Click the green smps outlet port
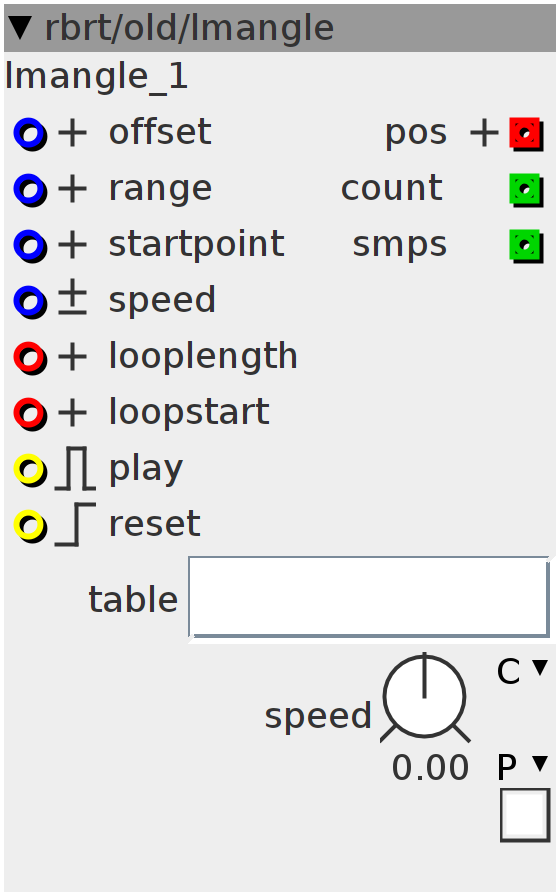The height and width of the screenshot is (896, 560). tap(526, 246)
